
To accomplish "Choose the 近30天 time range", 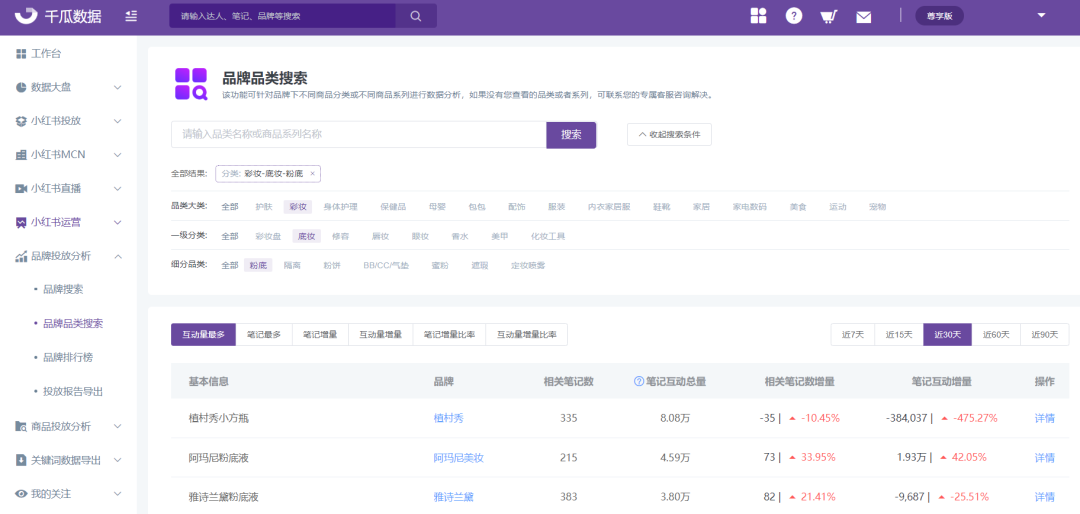I will [947, 335].
